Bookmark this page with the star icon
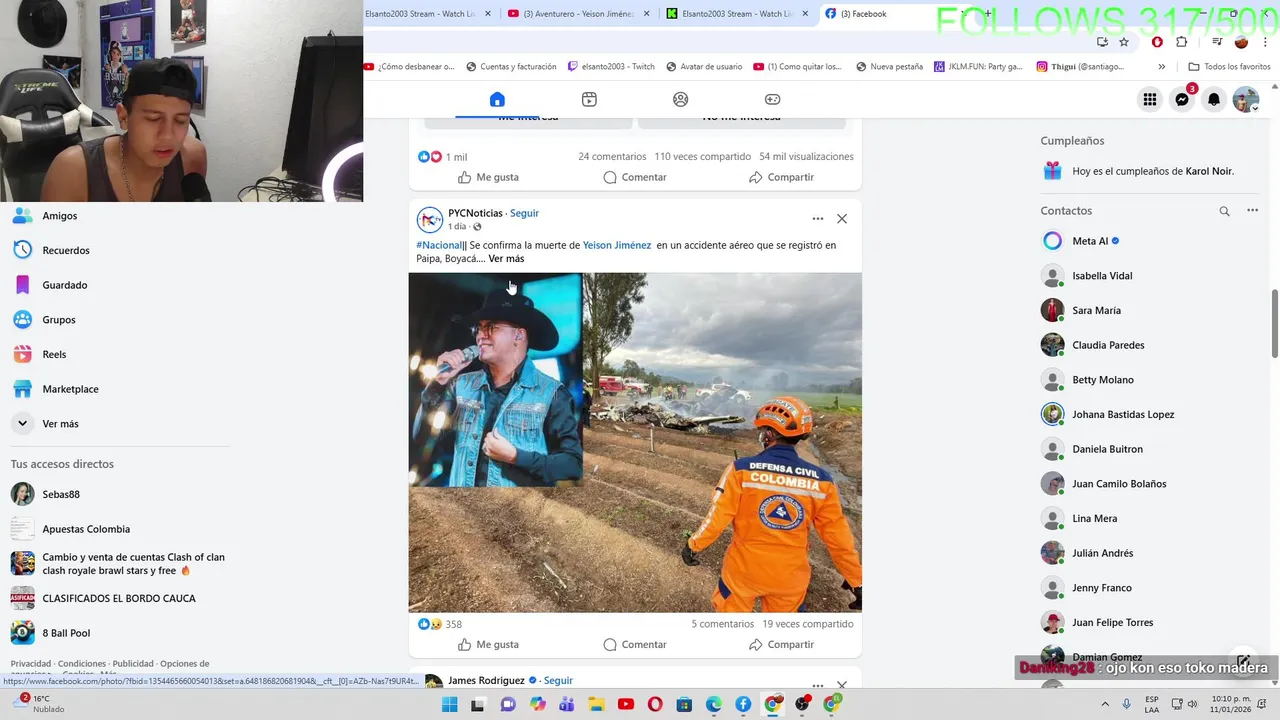Image resolution: width=1280 pixels, height=720 pixels. click(x=1124, y=42)
